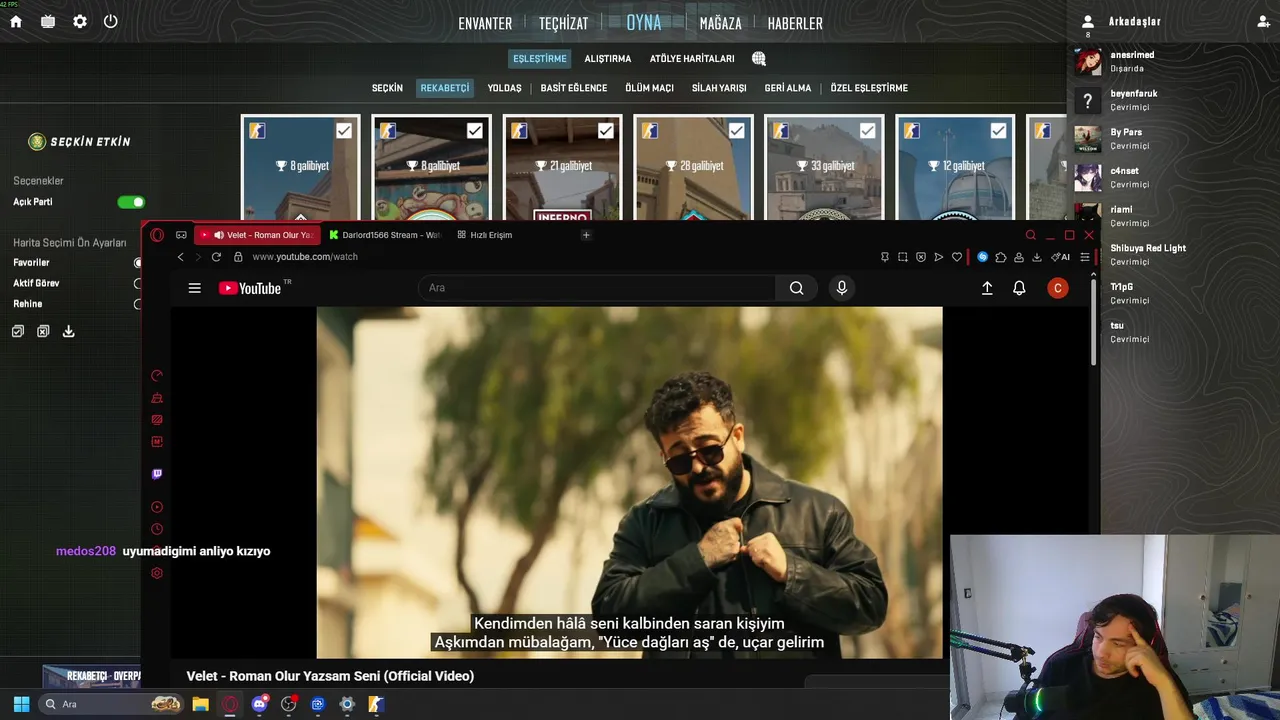Open the CS2 watch TV icon
1280x720 pixels.
[47, 21]
